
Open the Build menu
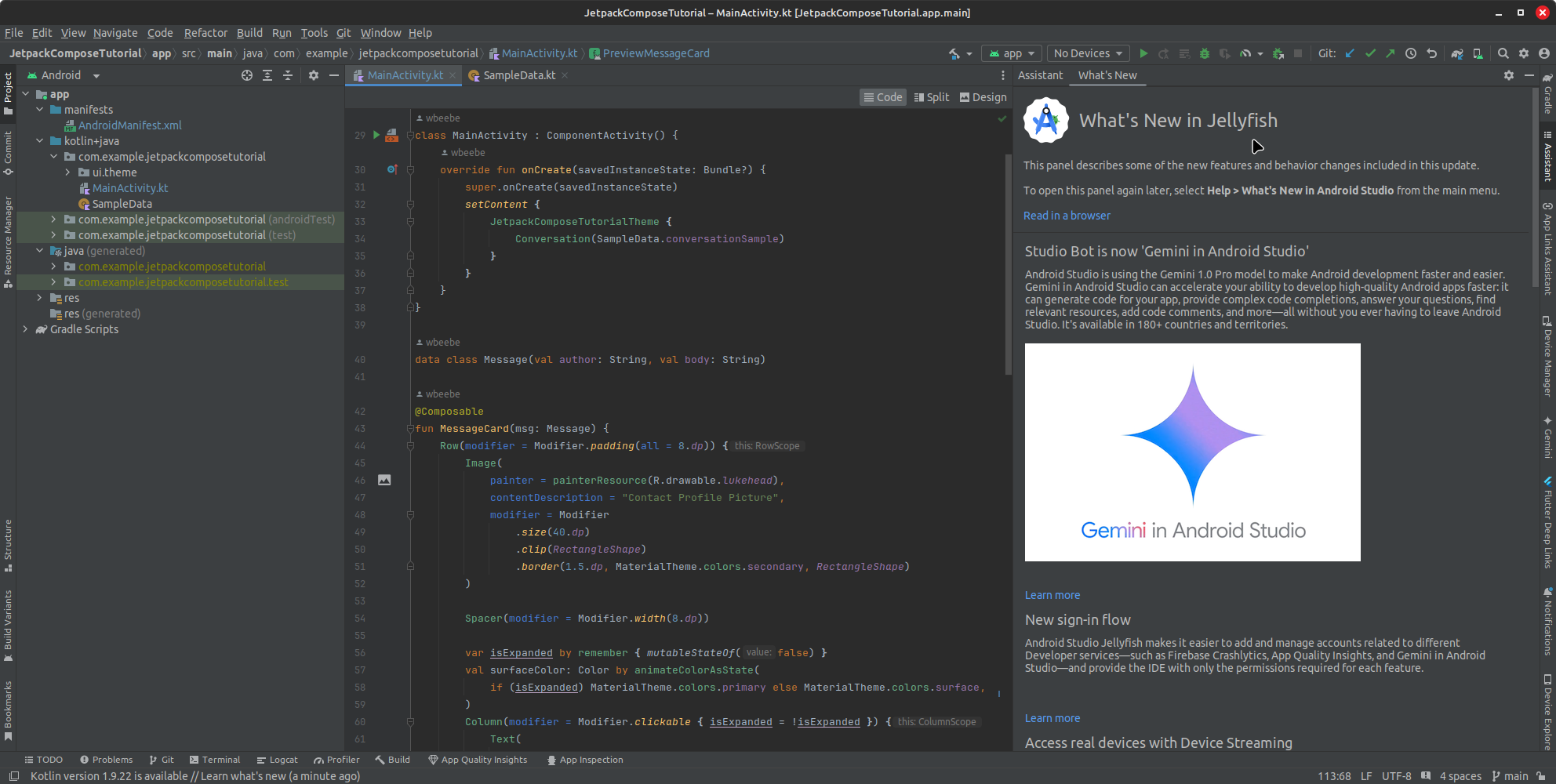pyautogui.click(x=249, y=33)
